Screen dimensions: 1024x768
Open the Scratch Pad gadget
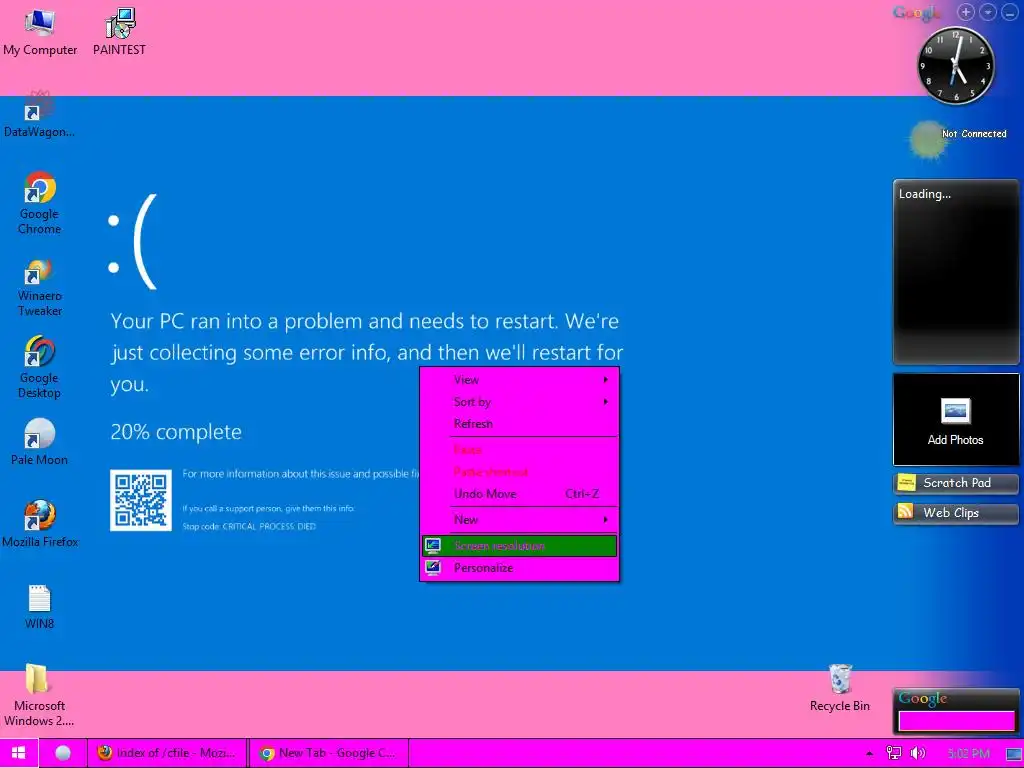(x=955, y=483)
